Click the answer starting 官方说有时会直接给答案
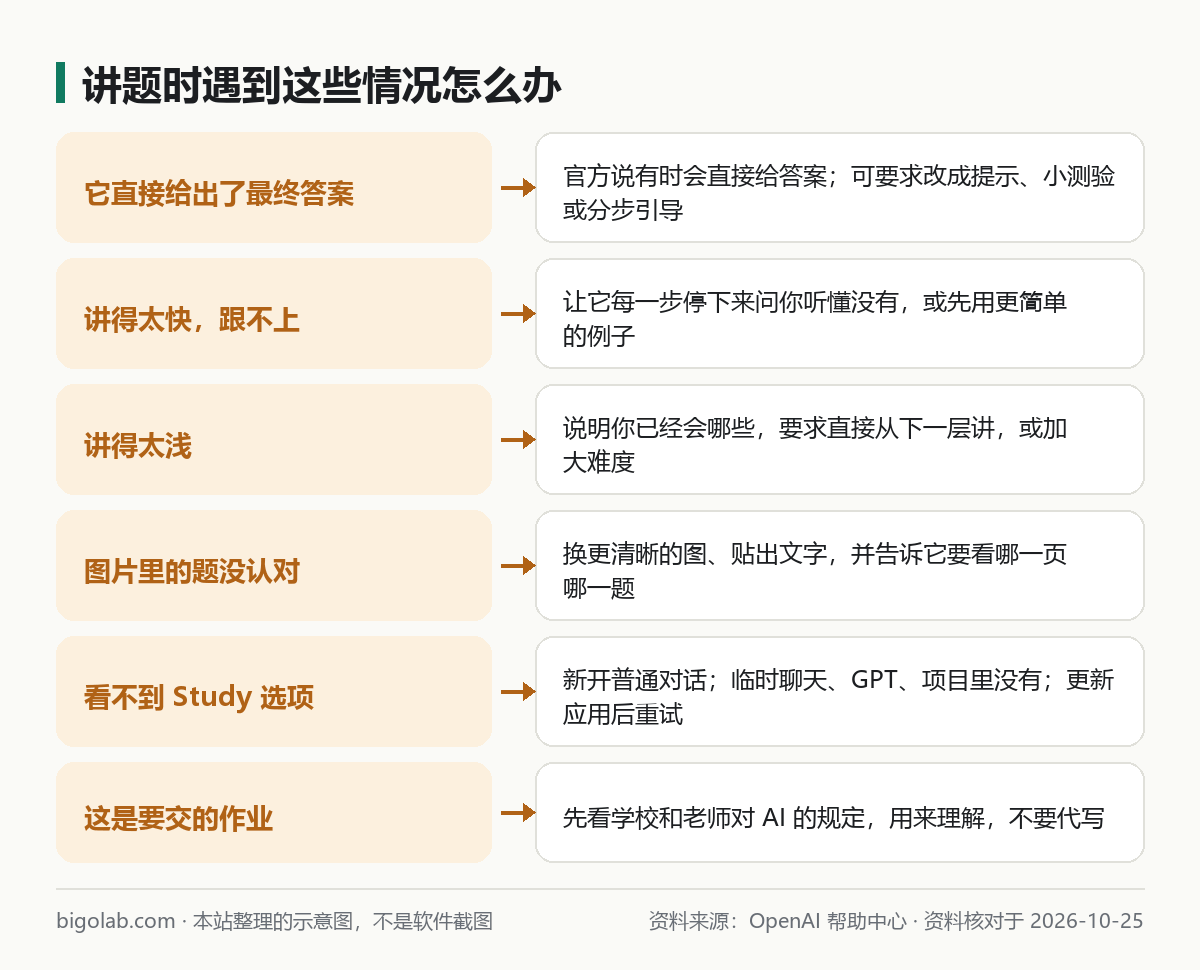The width and height of the screenshot is (1200, 970). (x=840, y=187)
